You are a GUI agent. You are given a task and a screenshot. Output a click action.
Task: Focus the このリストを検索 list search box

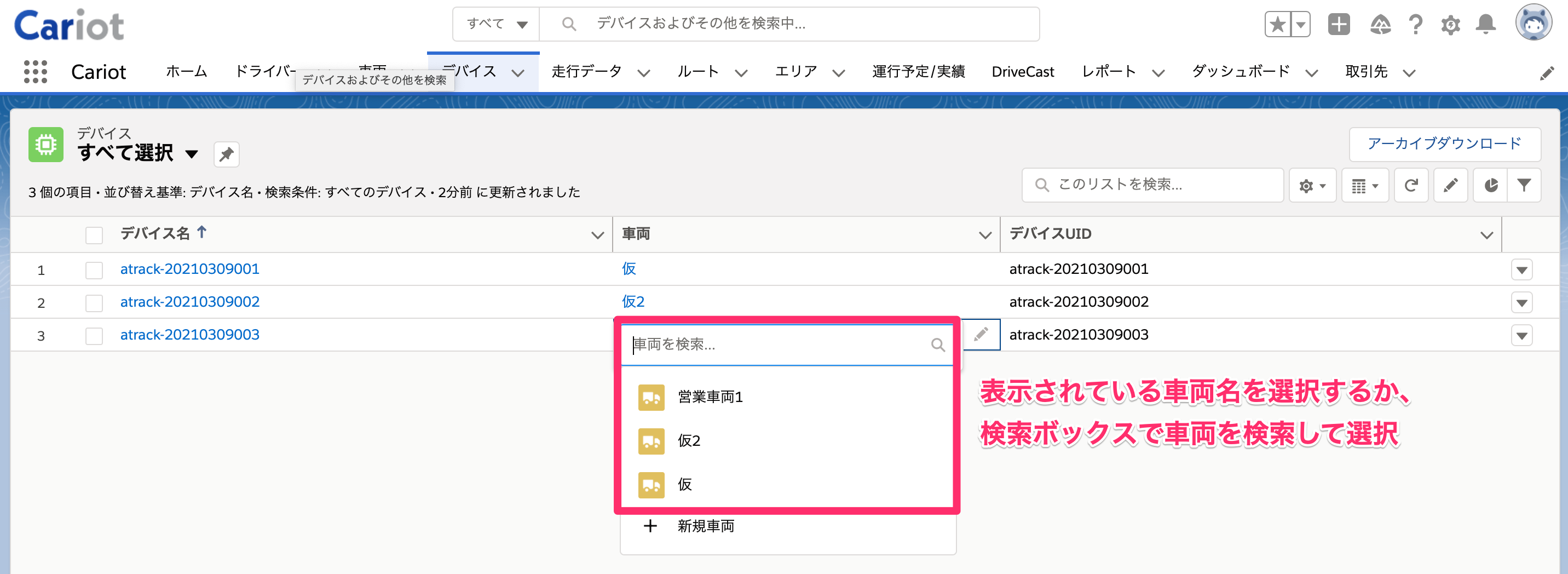coord(1152,185)
